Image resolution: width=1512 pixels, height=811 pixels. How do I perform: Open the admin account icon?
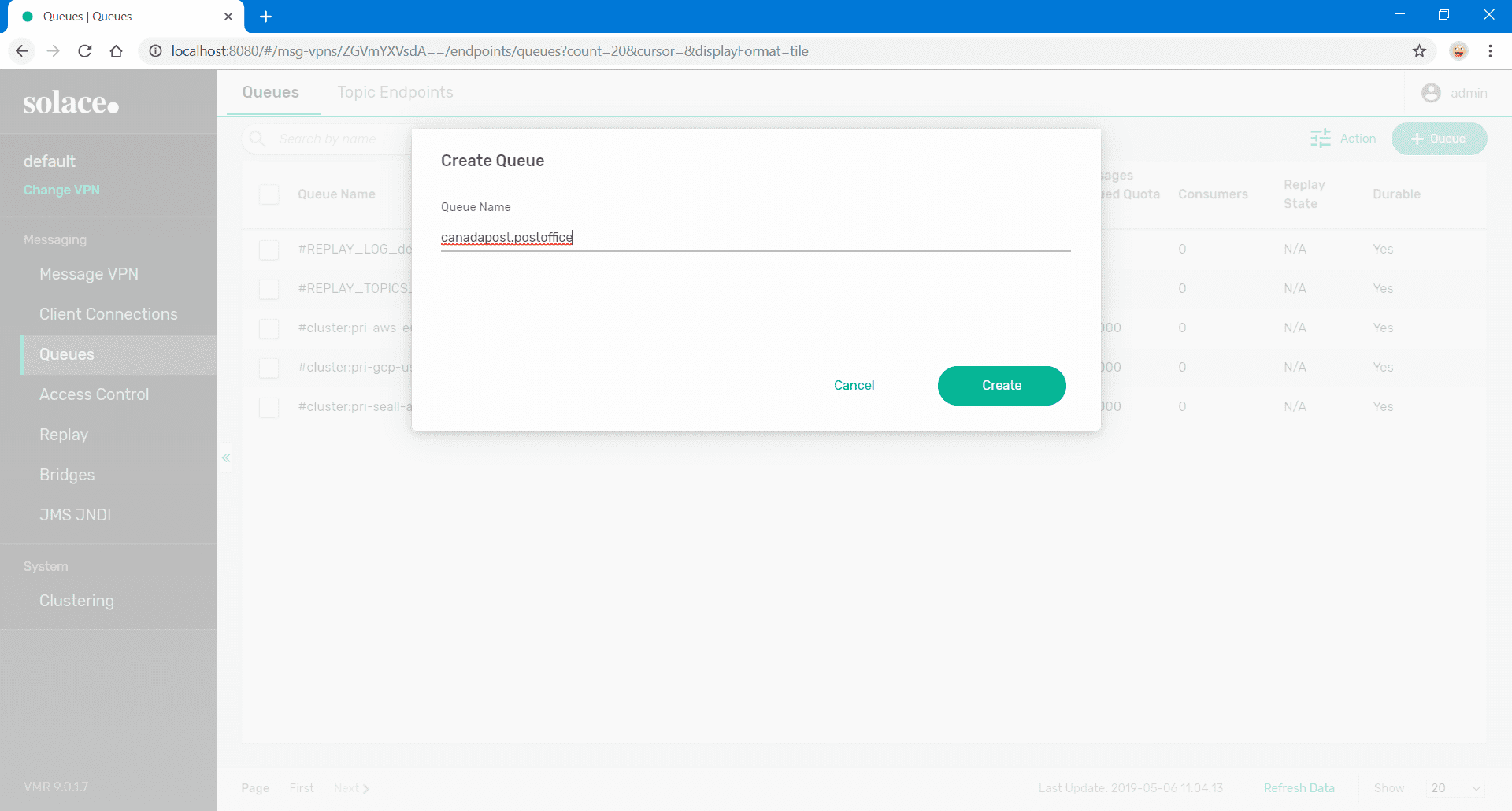pos(1431,92)
